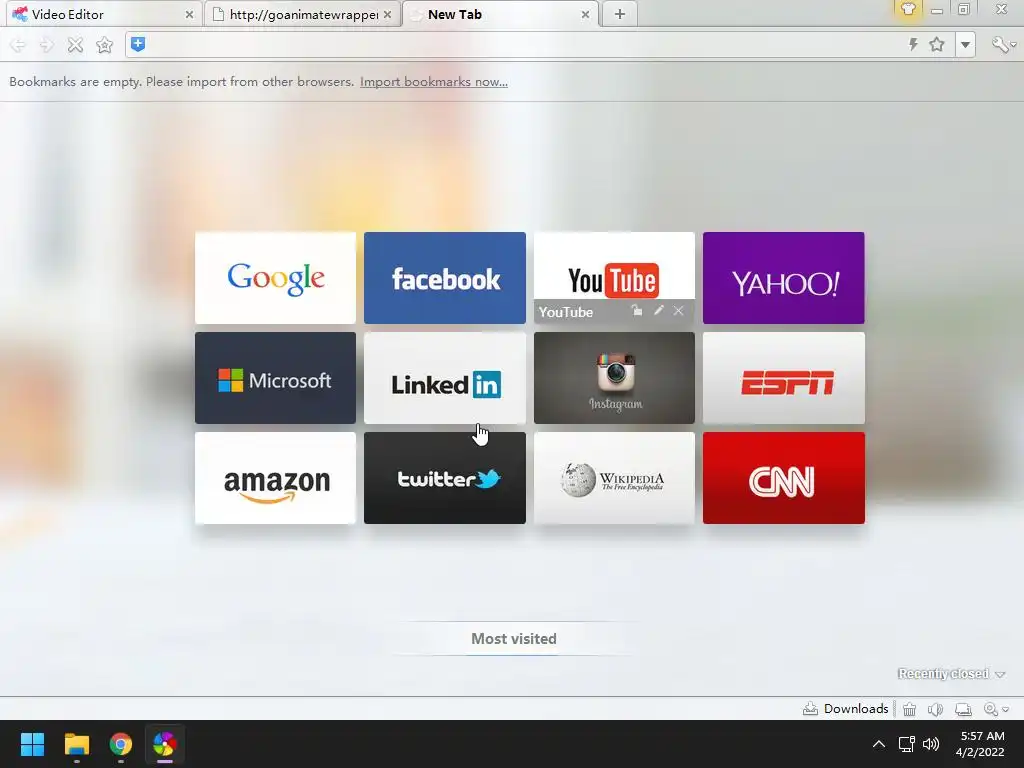
Task: Open the Wikipedia quick access tile
Action: (x=615, y=477)
